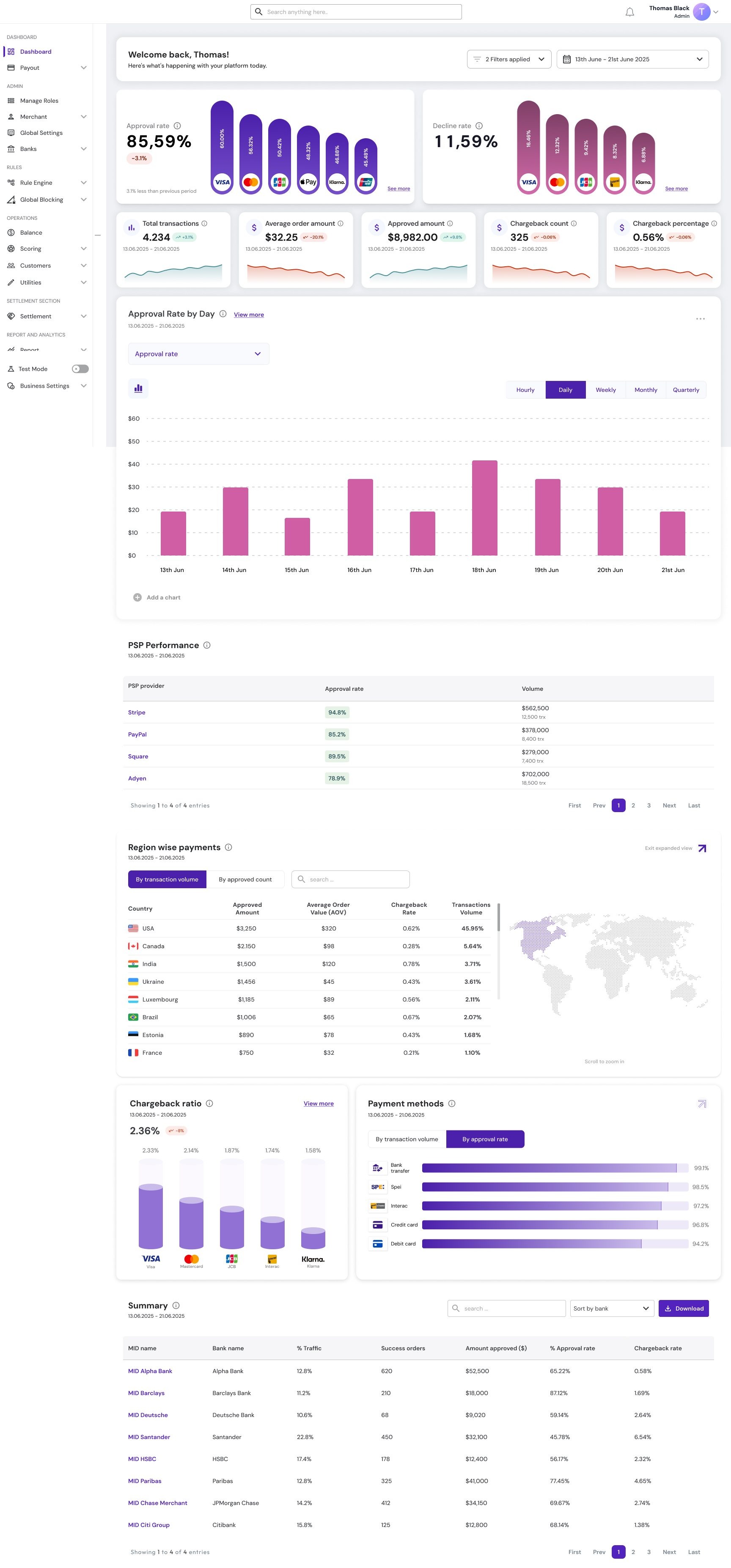Open the Stripe PSP provider link

tap(137, 713)
